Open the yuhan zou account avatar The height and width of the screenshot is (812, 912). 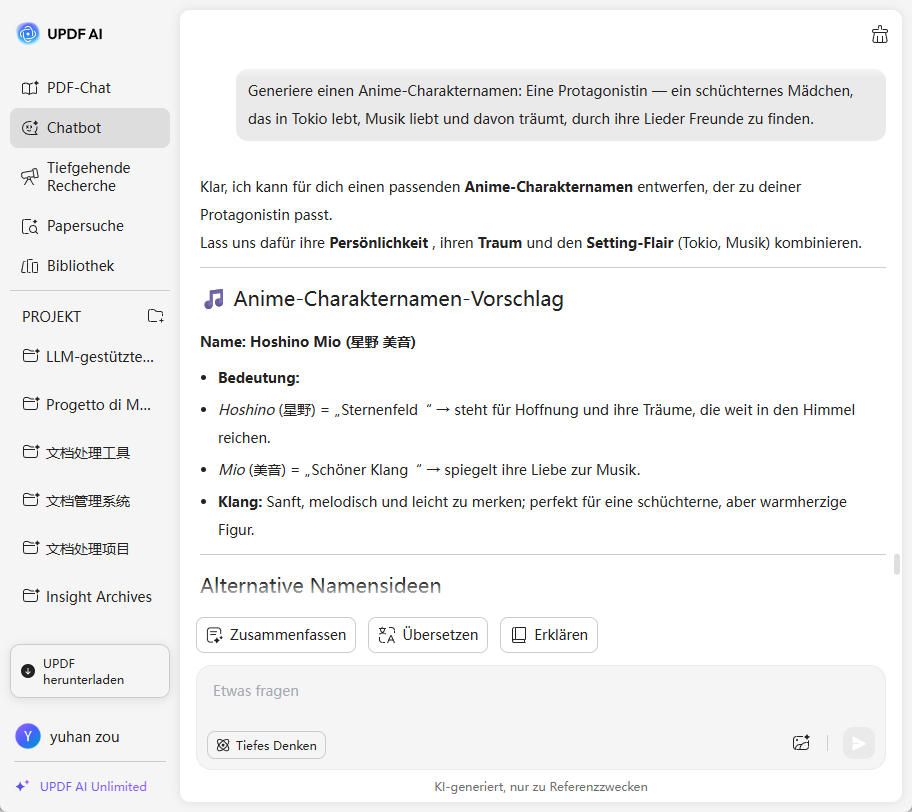click(28, 736)
